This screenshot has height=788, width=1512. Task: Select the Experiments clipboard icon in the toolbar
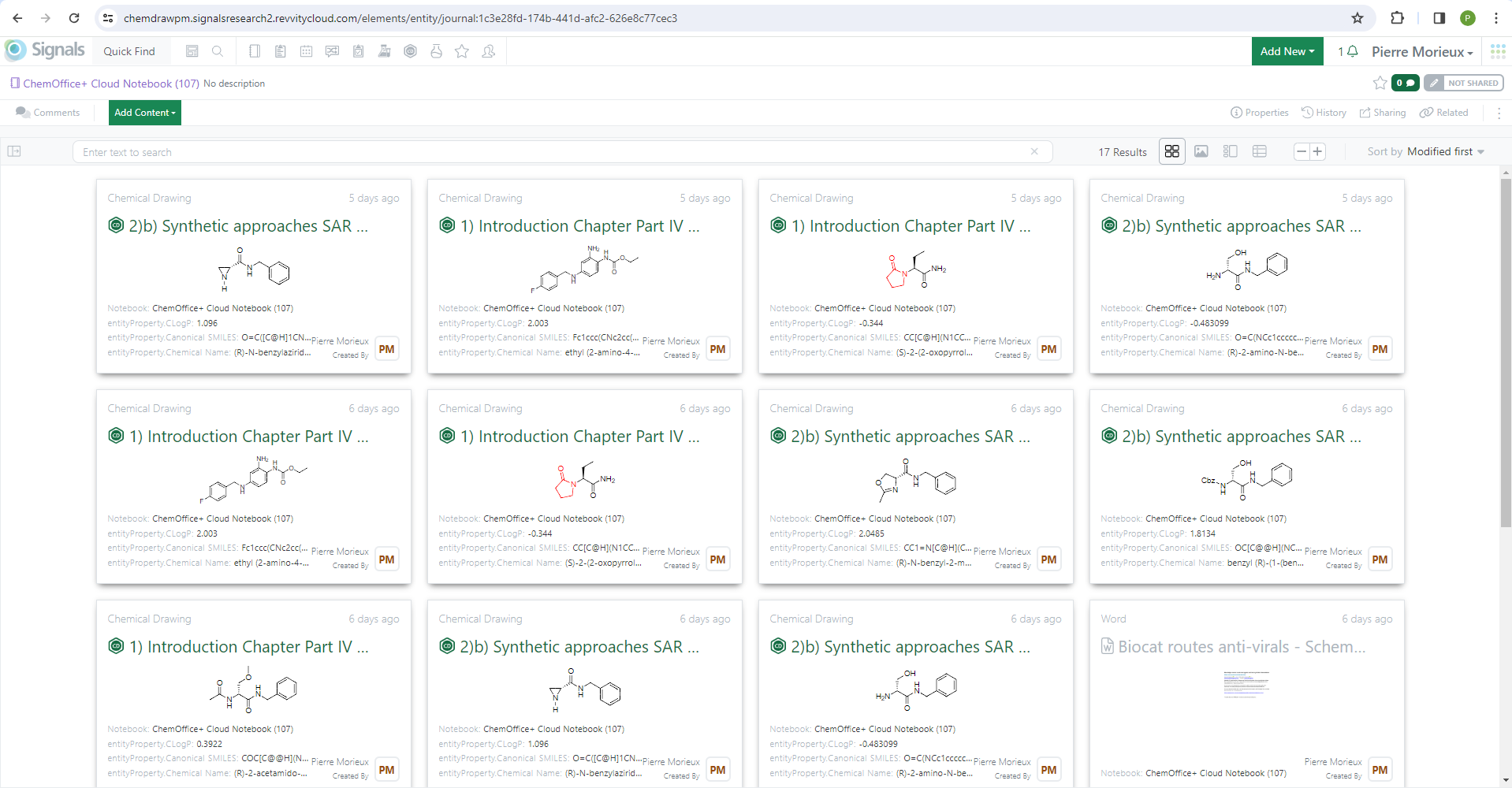click(x=281, y=51)
